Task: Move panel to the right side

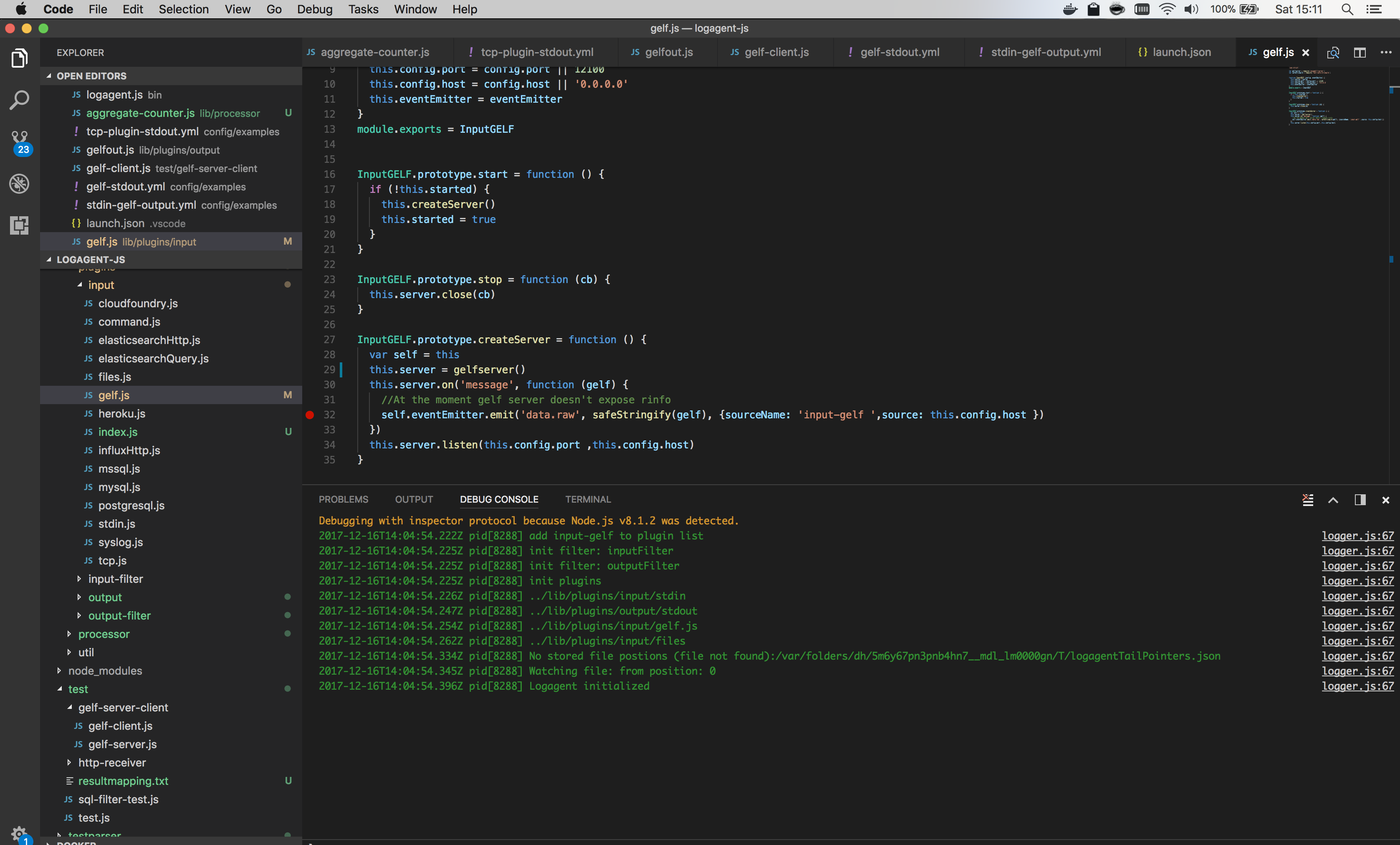Action: pos(1360,499)
